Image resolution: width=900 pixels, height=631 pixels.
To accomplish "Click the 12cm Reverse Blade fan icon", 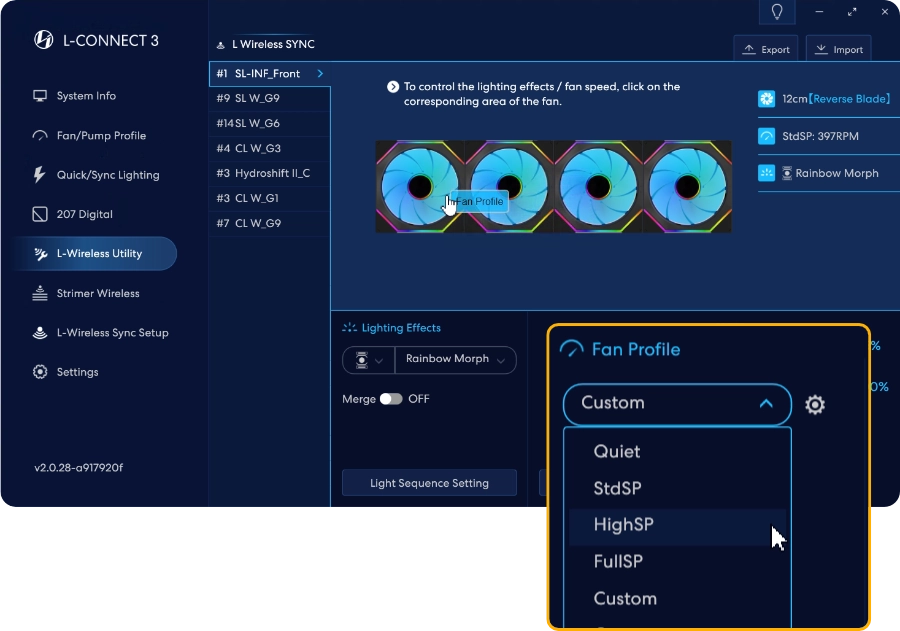I will click(x=767, y=99).
